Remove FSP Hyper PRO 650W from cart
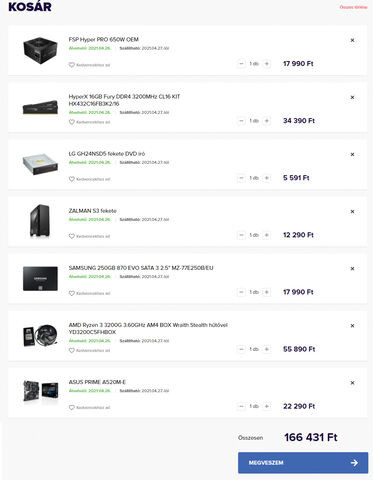This screenshot has width=373, height=480. click(352, 40)
